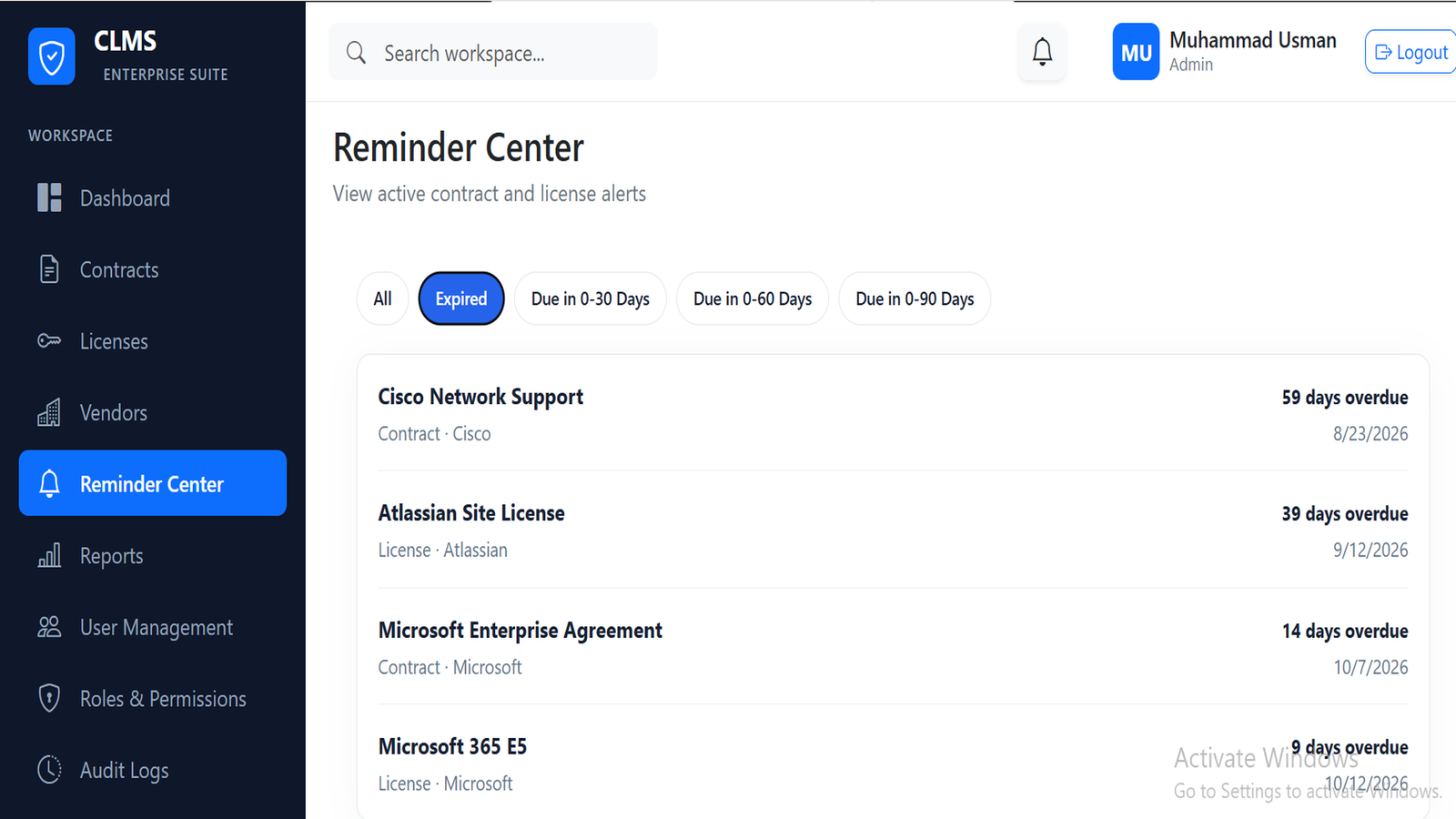The height and width of the screenshot is (819, 1456).
Task: Open the Microsoft 365 E5 reminder
Action: (x=893, y=764)
